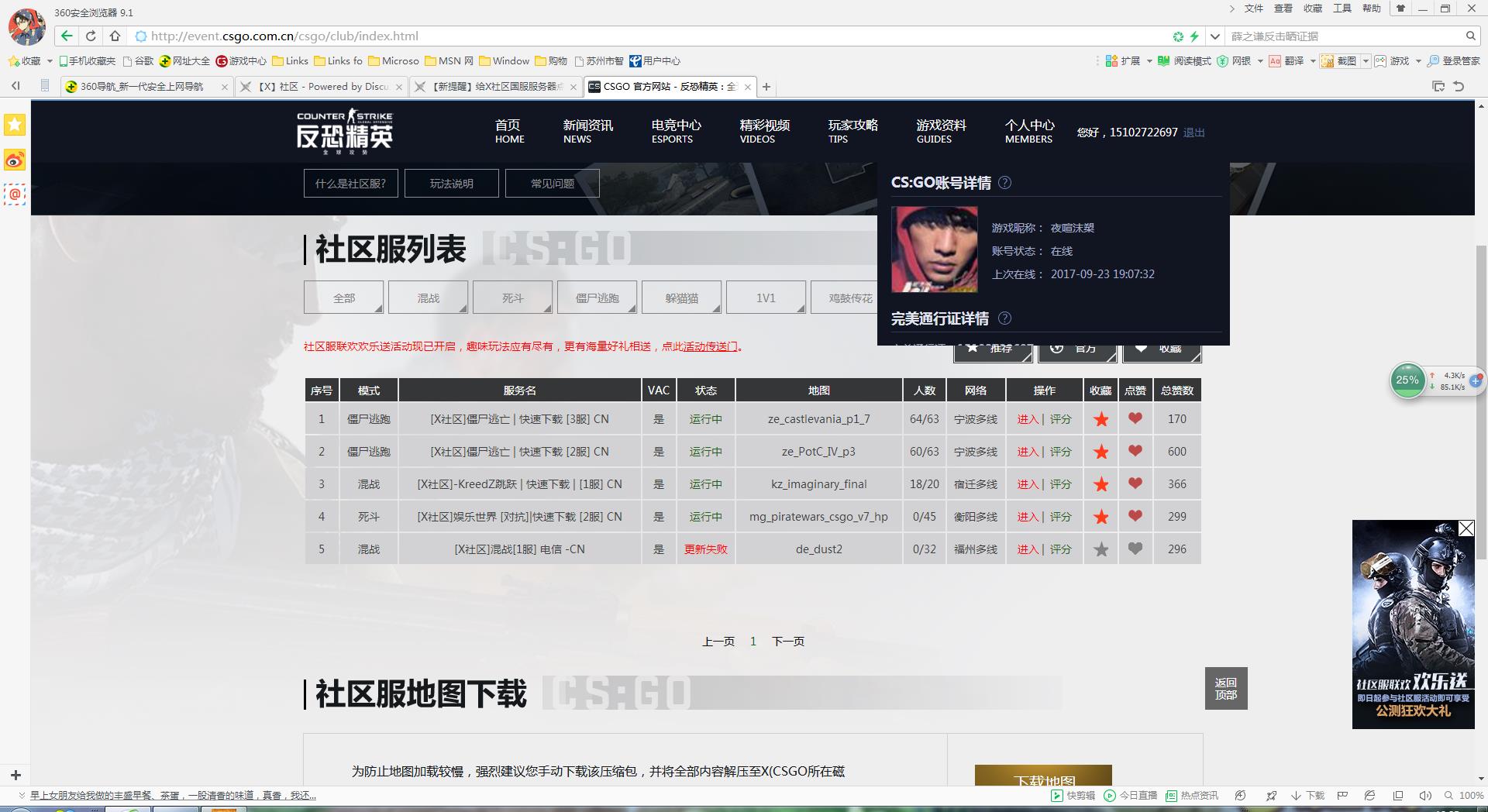Click the help icon beside CS:GO账号详情
Viewport: 1488px width, 812px height.
pyautogui.click(x=1004, y=183)
